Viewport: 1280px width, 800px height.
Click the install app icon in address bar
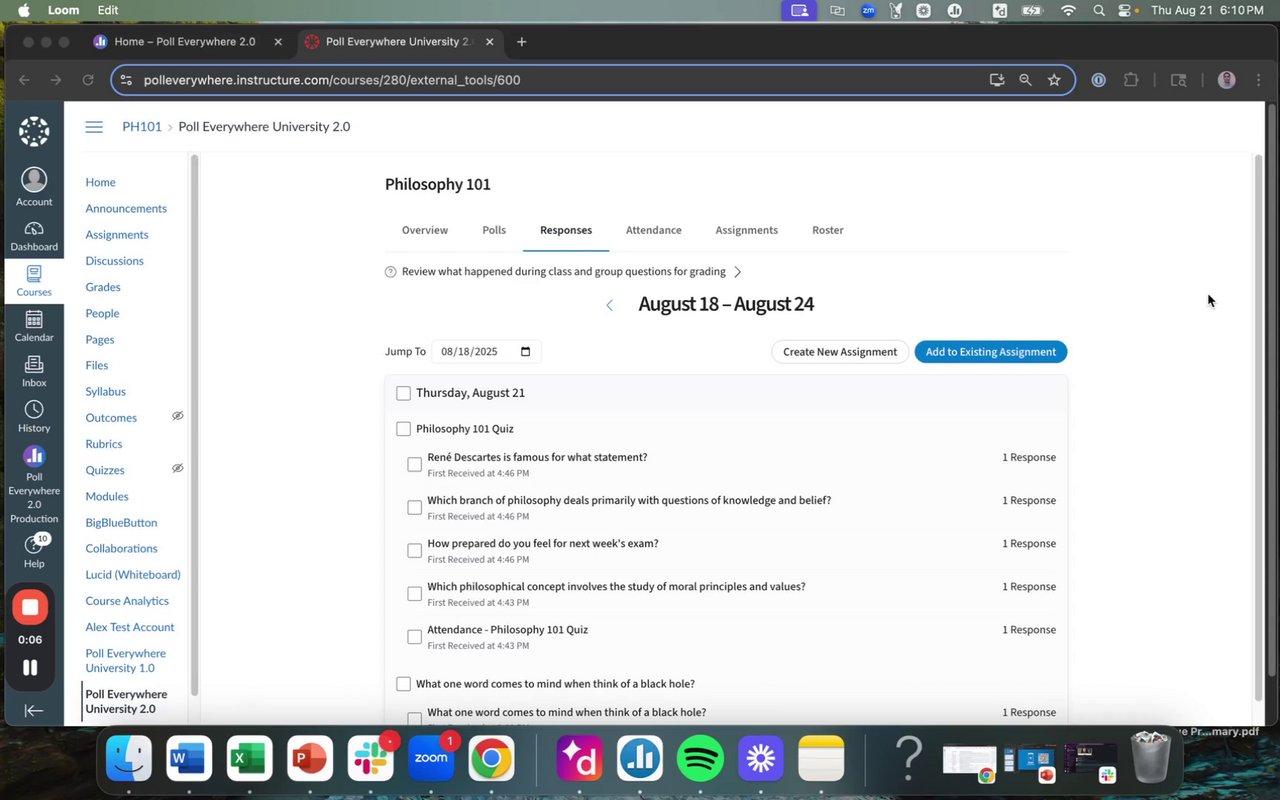point(996,80)
